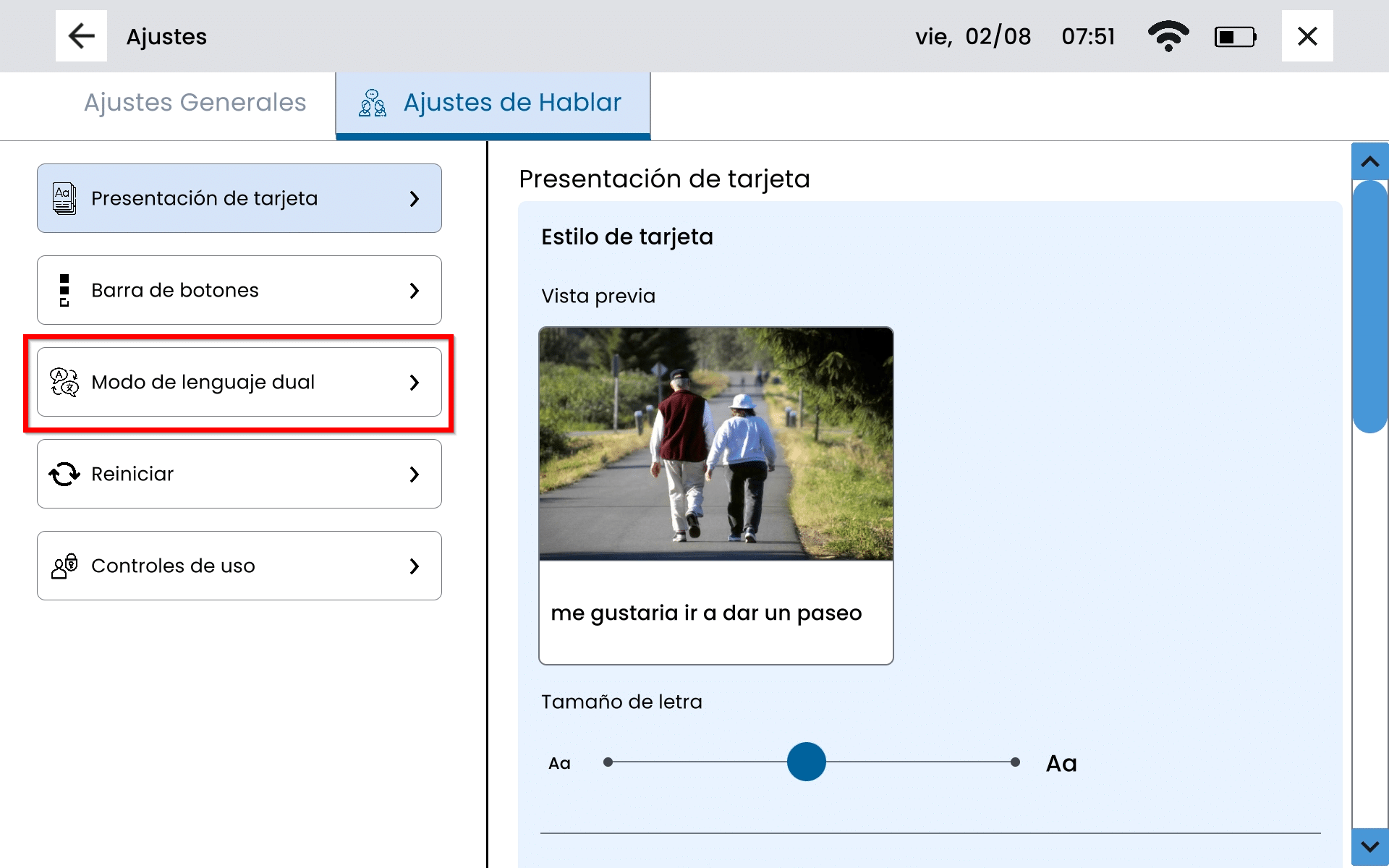Click the back arrow icon
This screenshot has width=1389, height=868.
click(x=81, y=36)
